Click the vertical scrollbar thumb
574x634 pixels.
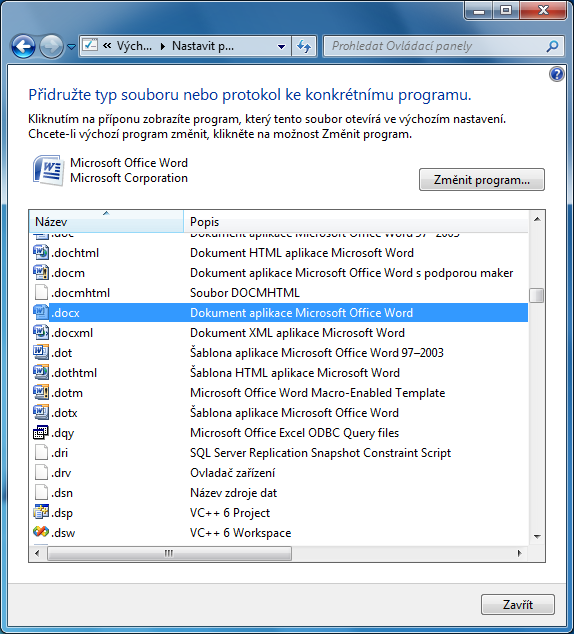[537, 295]
